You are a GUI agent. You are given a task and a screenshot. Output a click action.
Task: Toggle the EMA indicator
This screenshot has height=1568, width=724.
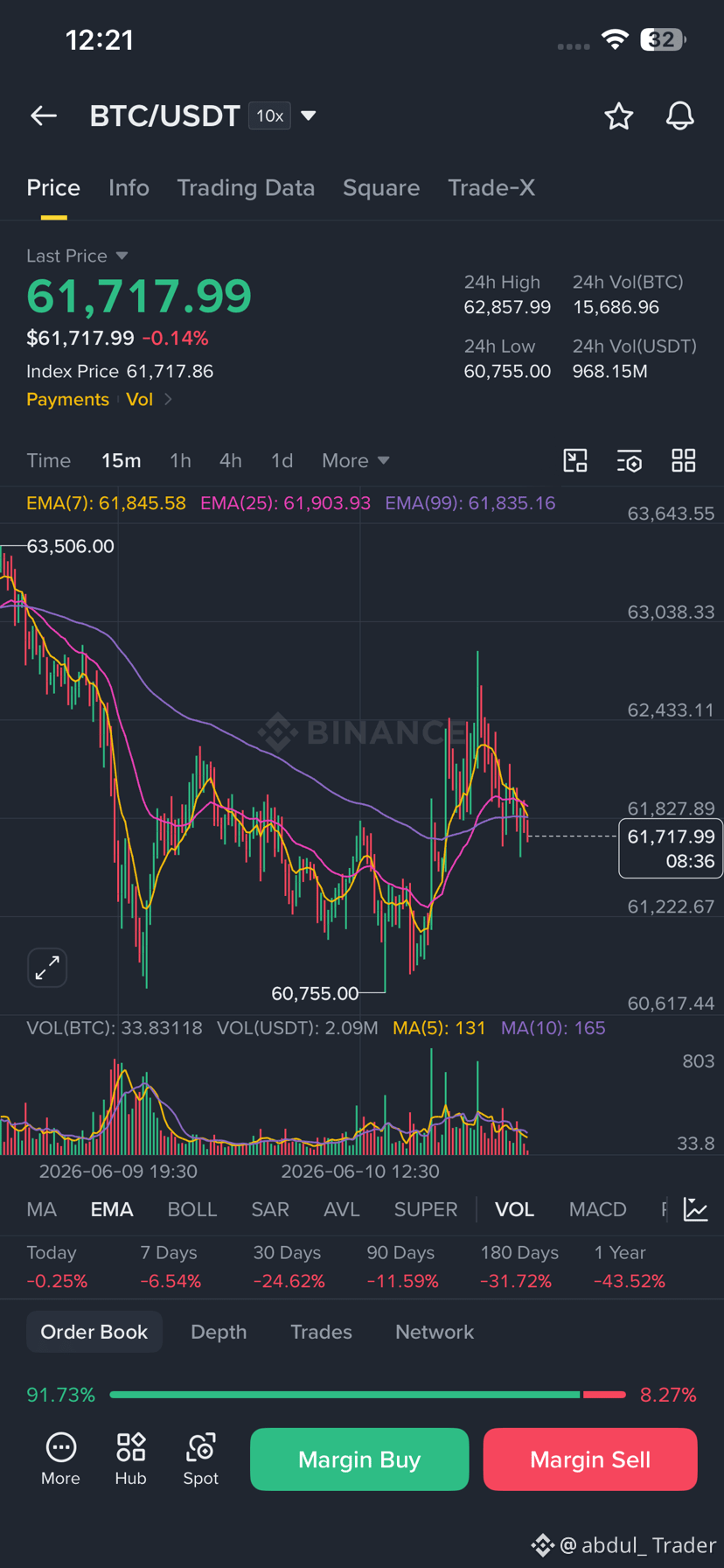[x=112, y=1209]
